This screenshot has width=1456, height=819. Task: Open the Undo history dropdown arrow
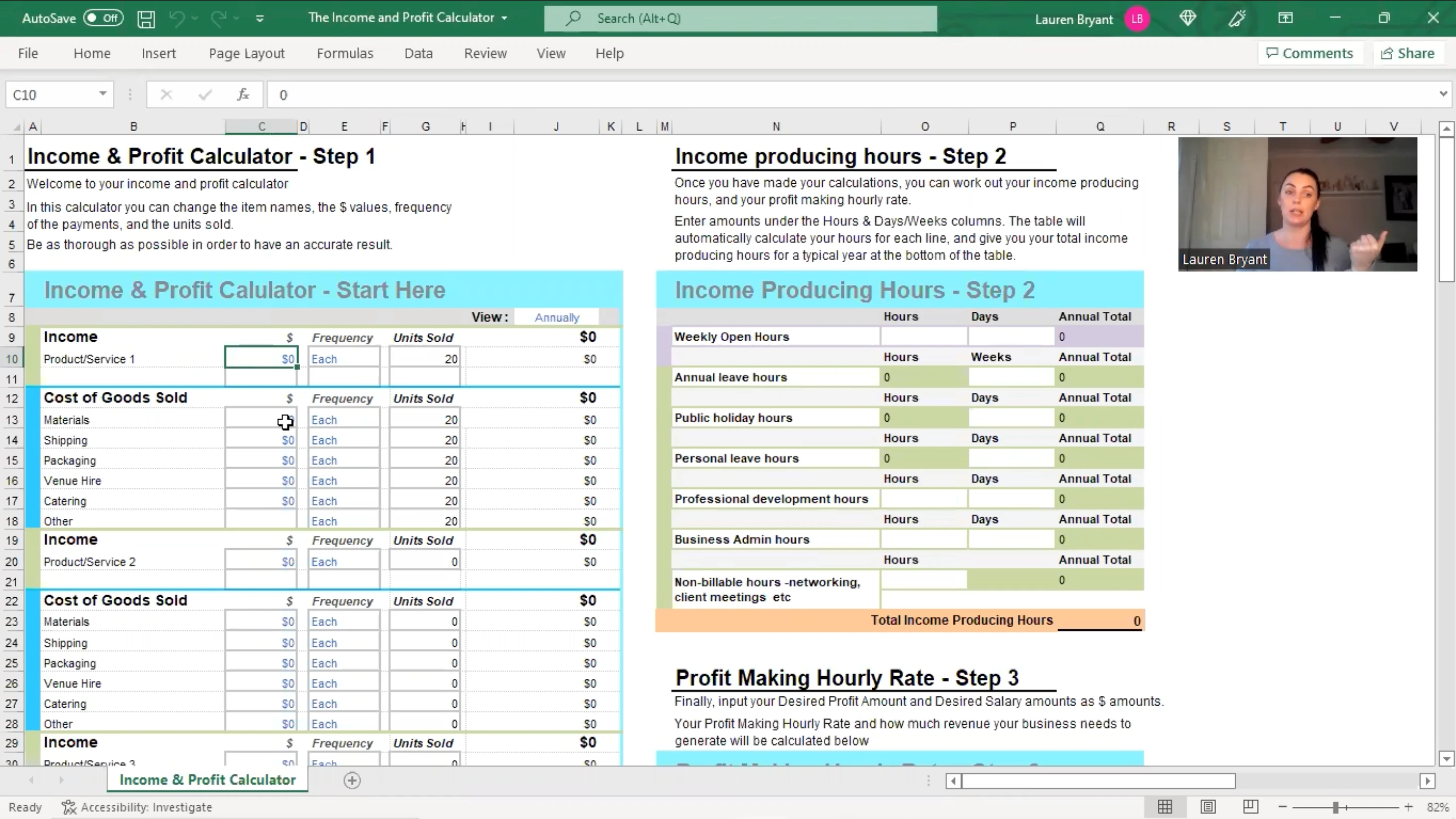click(x=195, y=19)
